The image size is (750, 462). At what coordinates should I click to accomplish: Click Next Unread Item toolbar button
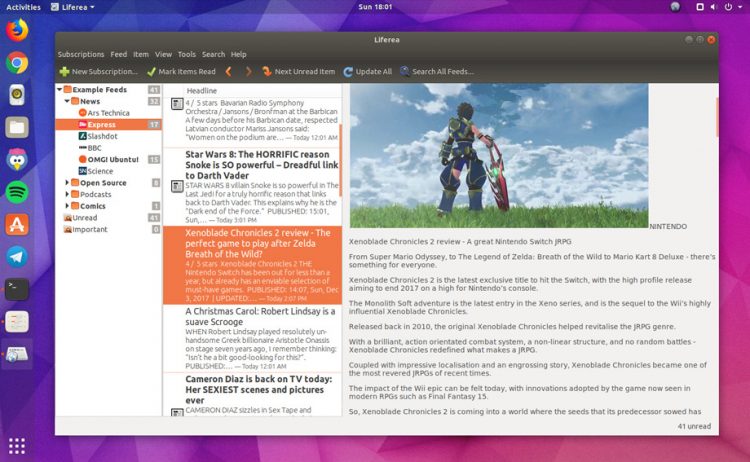[298, 72]
